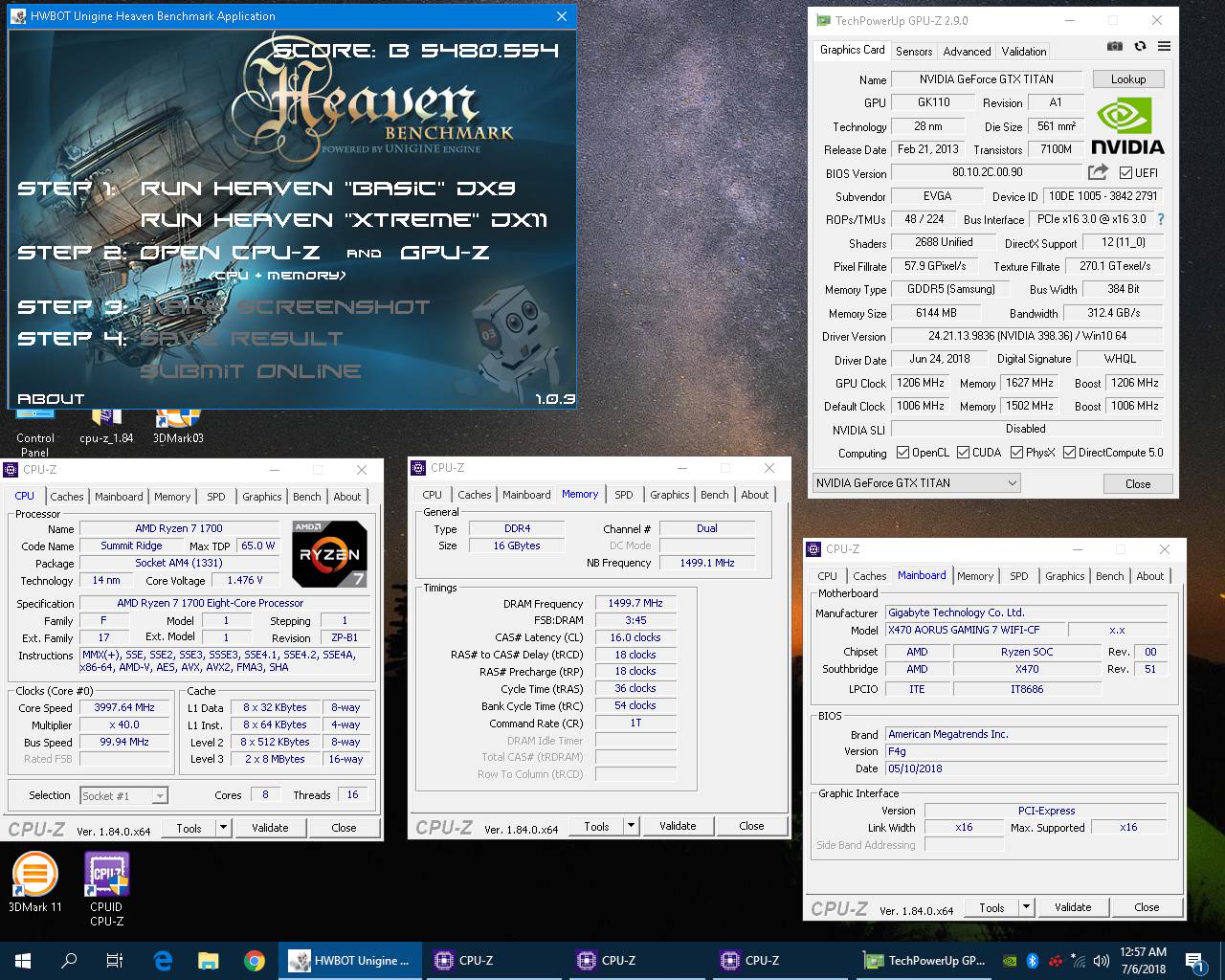Click the volume speaker tray icon
The image size is (1225, 980).
[1102, 961]
